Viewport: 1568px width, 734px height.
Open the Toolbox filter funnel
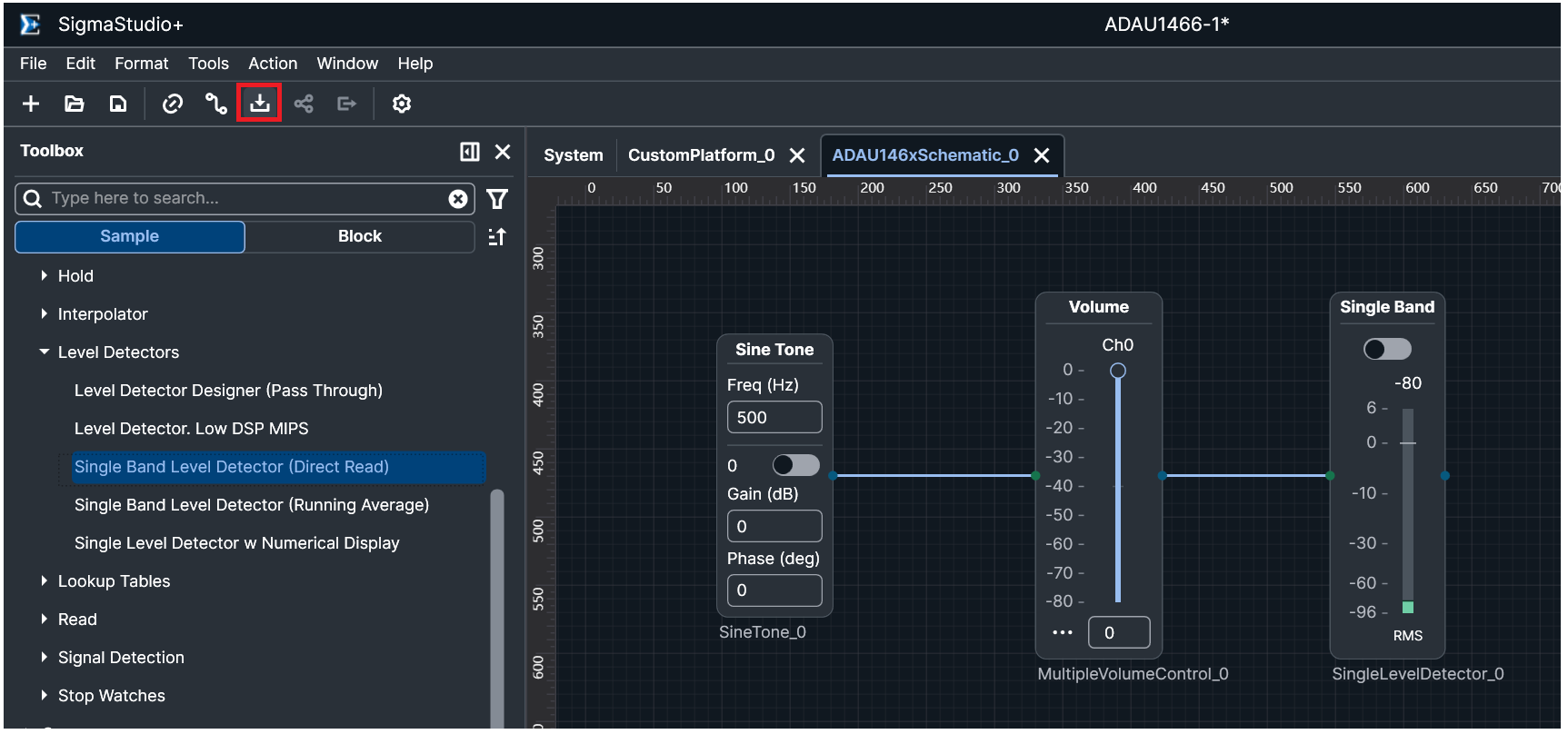[x=497, y=199]
